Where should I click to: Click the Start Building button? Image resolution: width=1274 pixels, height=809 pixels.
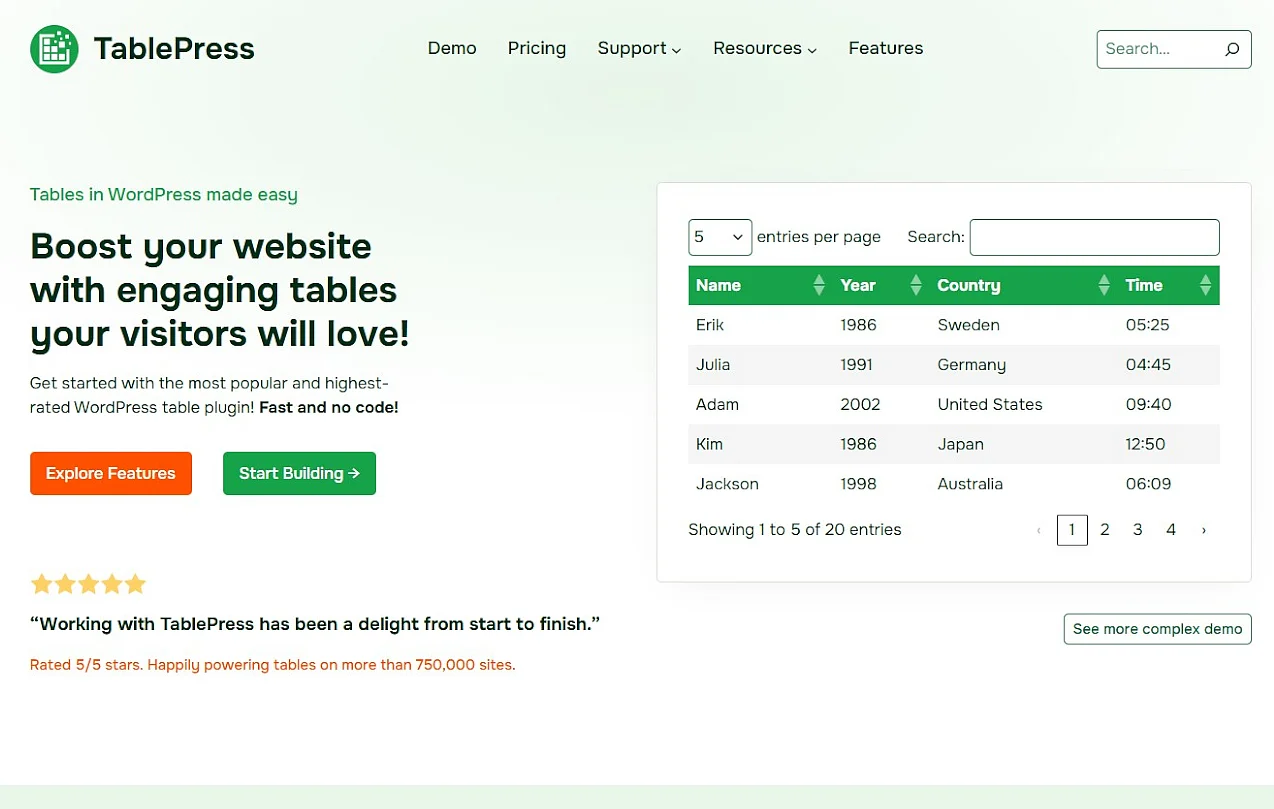coord(299,474)
